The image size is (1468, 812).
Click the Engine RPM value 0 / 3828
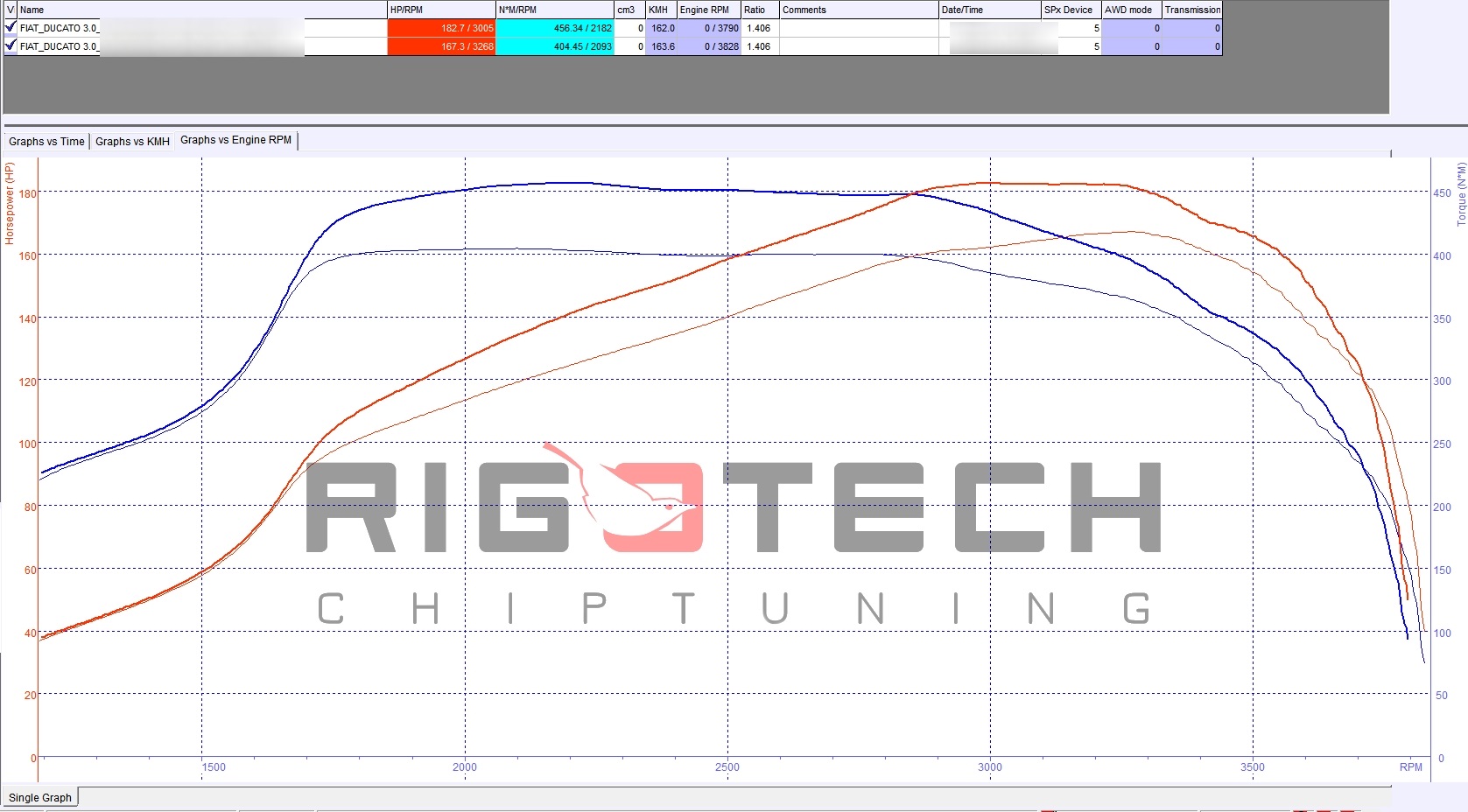click(x=709, y=46)
